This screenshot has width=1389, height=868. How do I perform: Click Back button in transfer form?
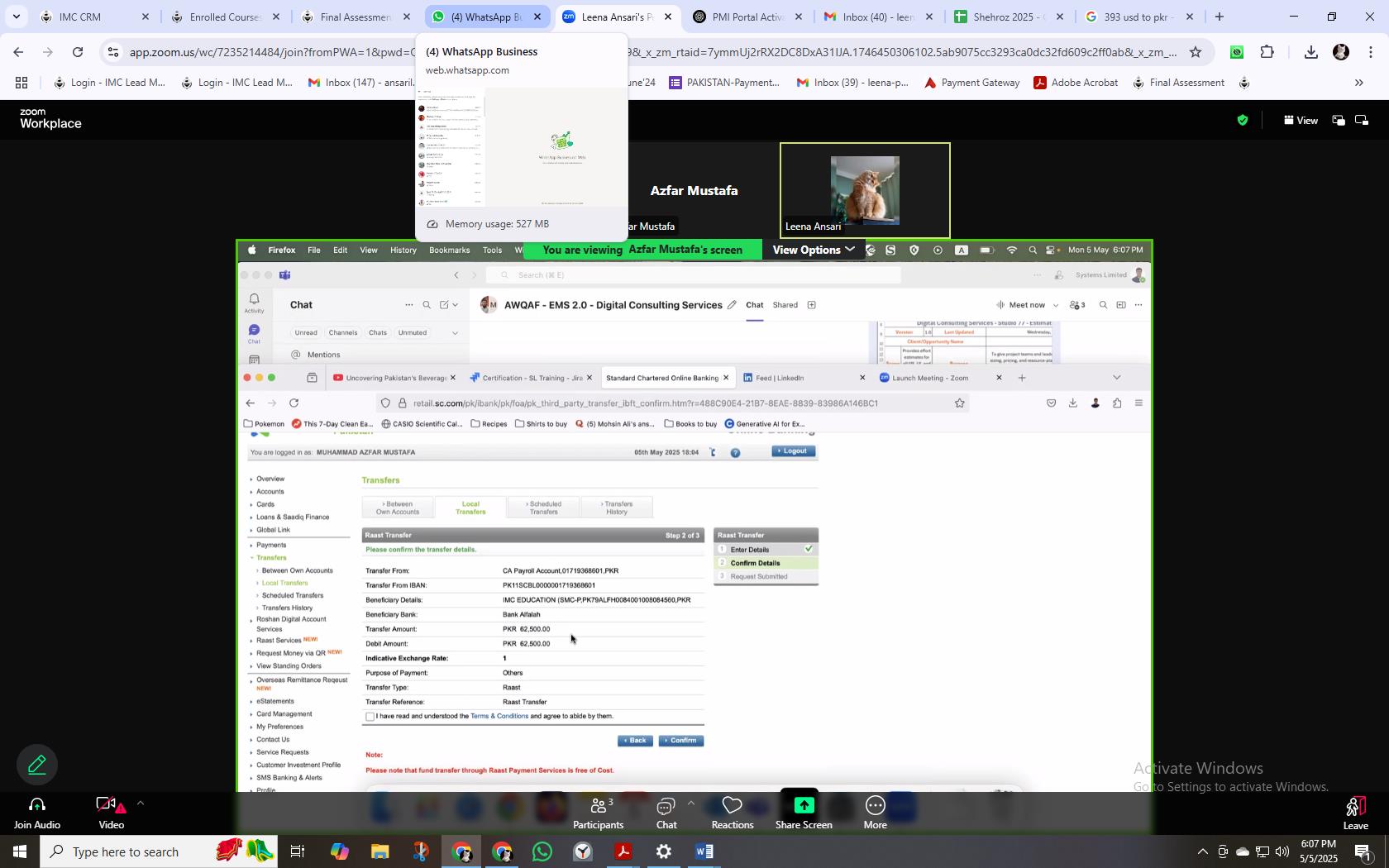635,741
